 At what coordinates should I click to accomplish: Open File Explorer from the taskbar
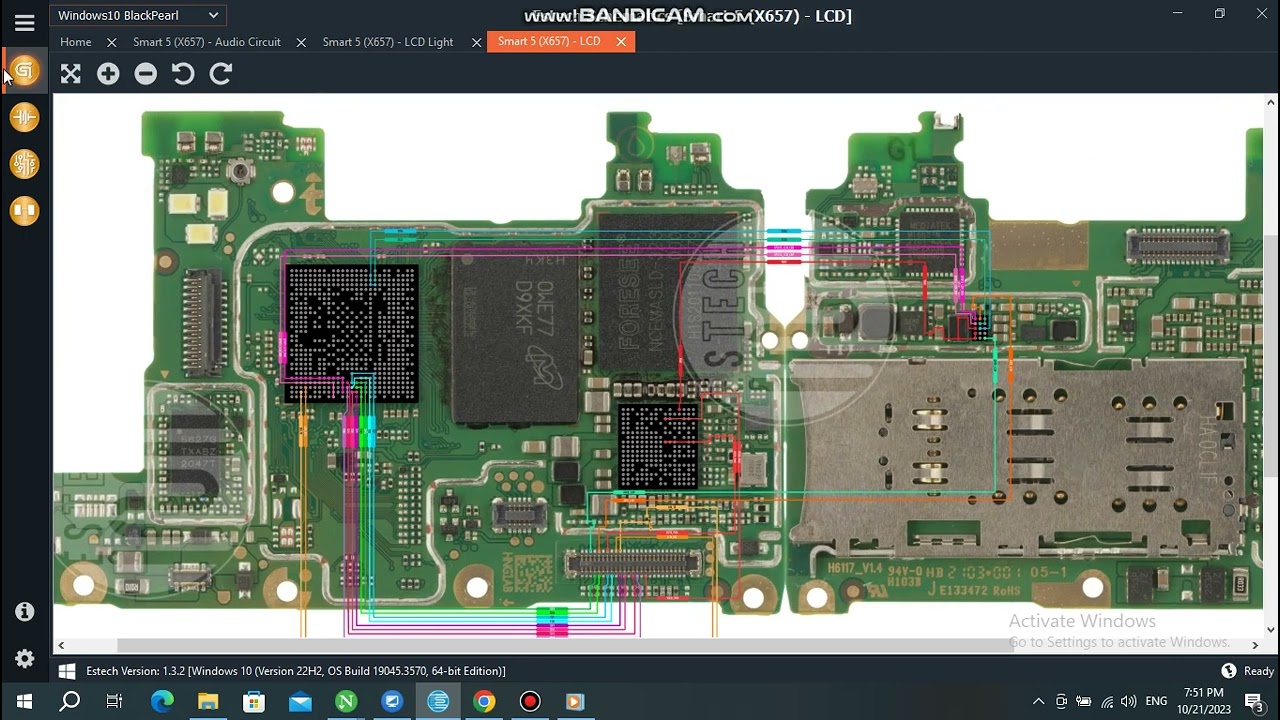point(208,701)
